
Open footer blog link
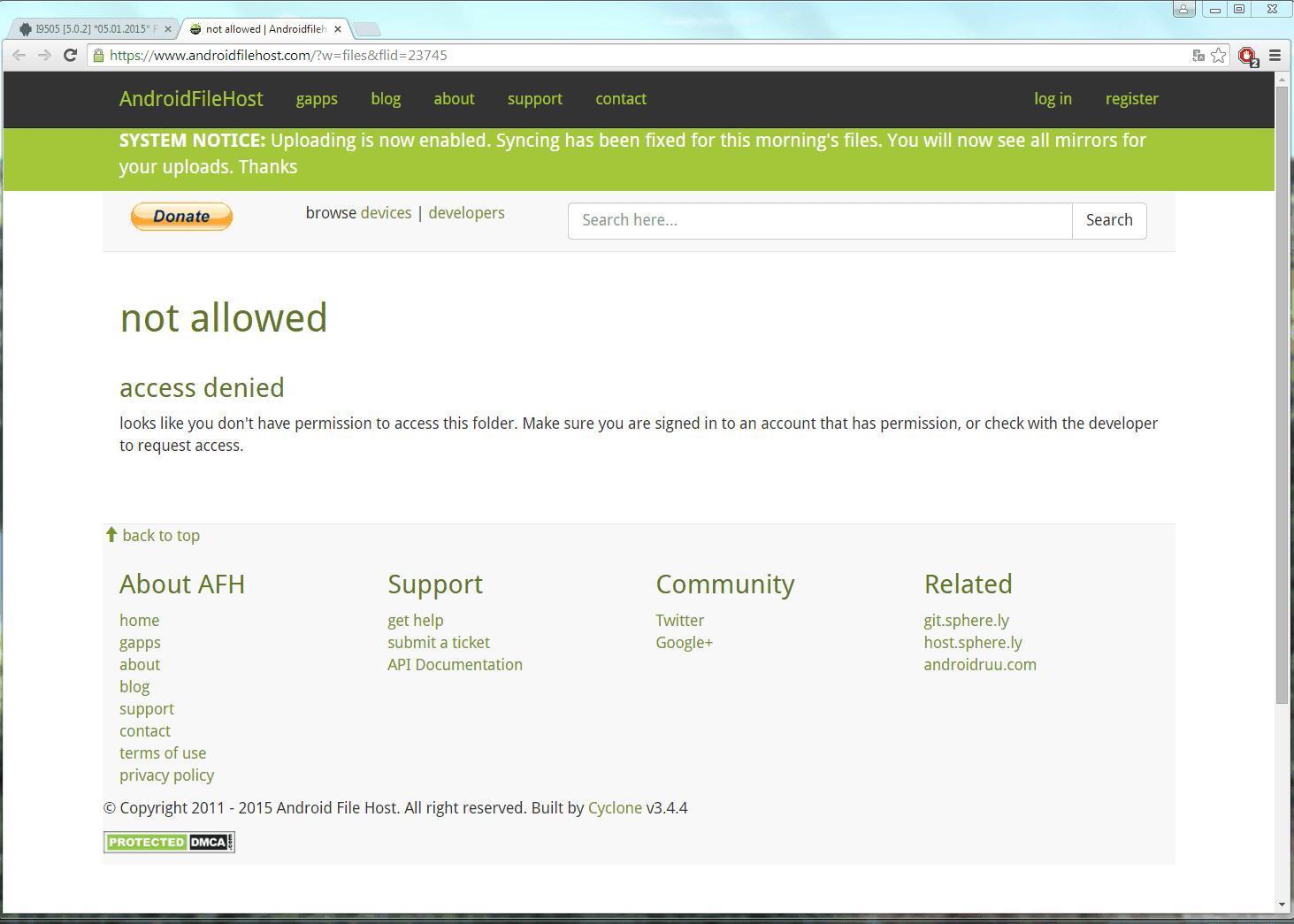point(134,687)
